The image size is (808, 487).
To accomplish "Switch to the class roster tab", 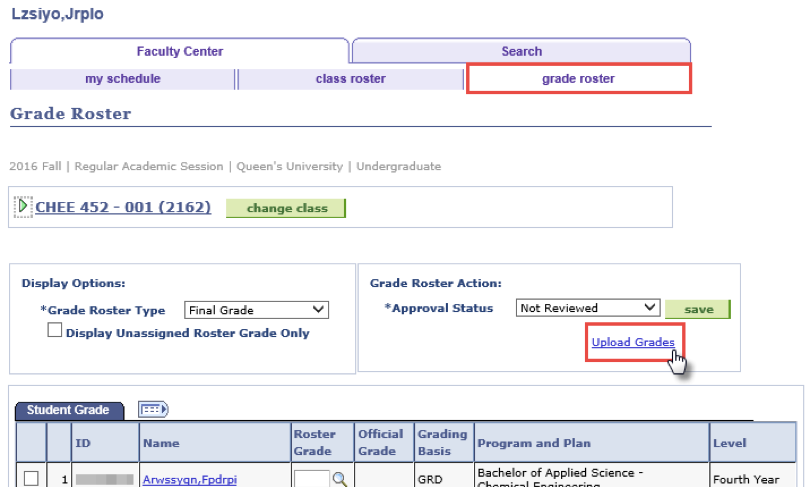I will tap(350, 79).
